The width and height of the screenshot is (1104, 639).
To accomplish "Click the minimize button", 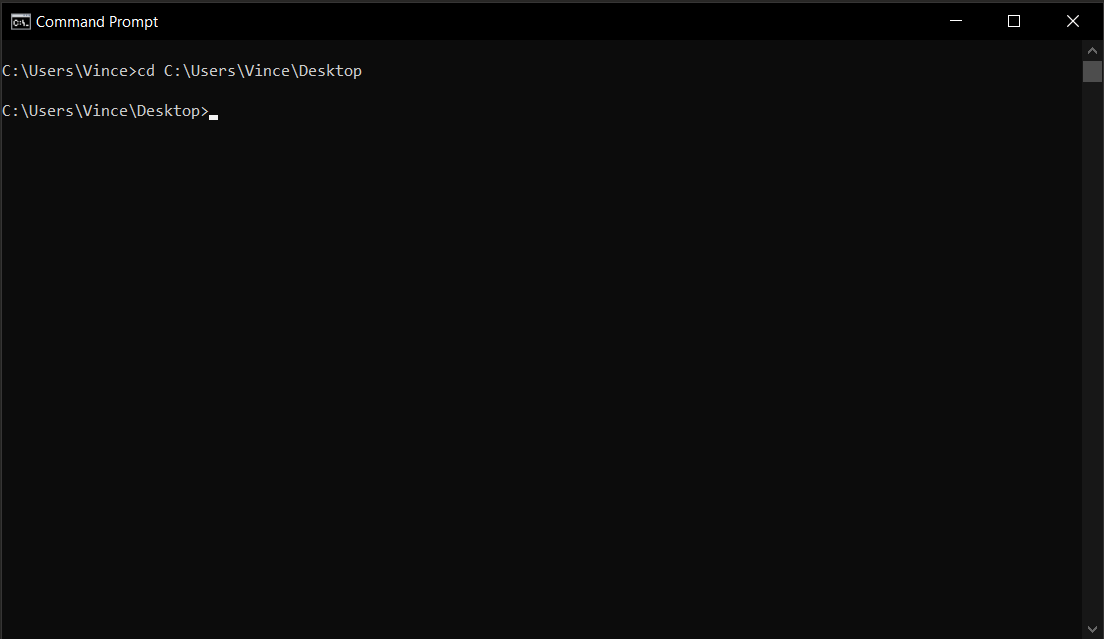I will (955, 20).
